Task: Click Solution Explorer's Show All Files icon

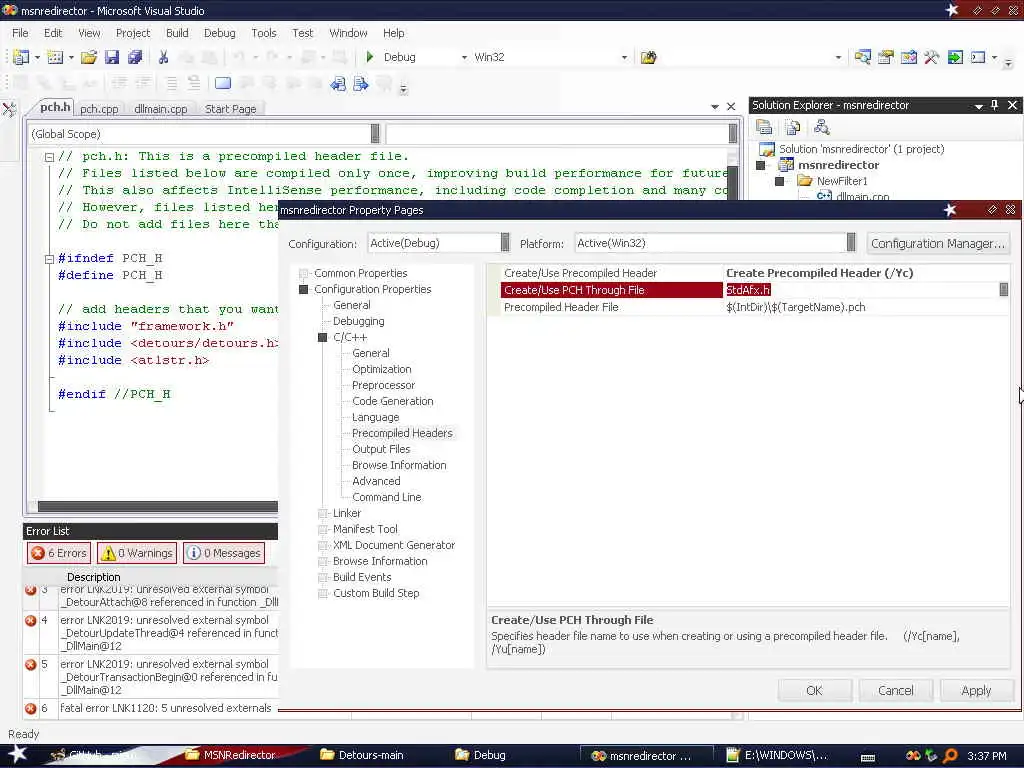Action: 793,127
